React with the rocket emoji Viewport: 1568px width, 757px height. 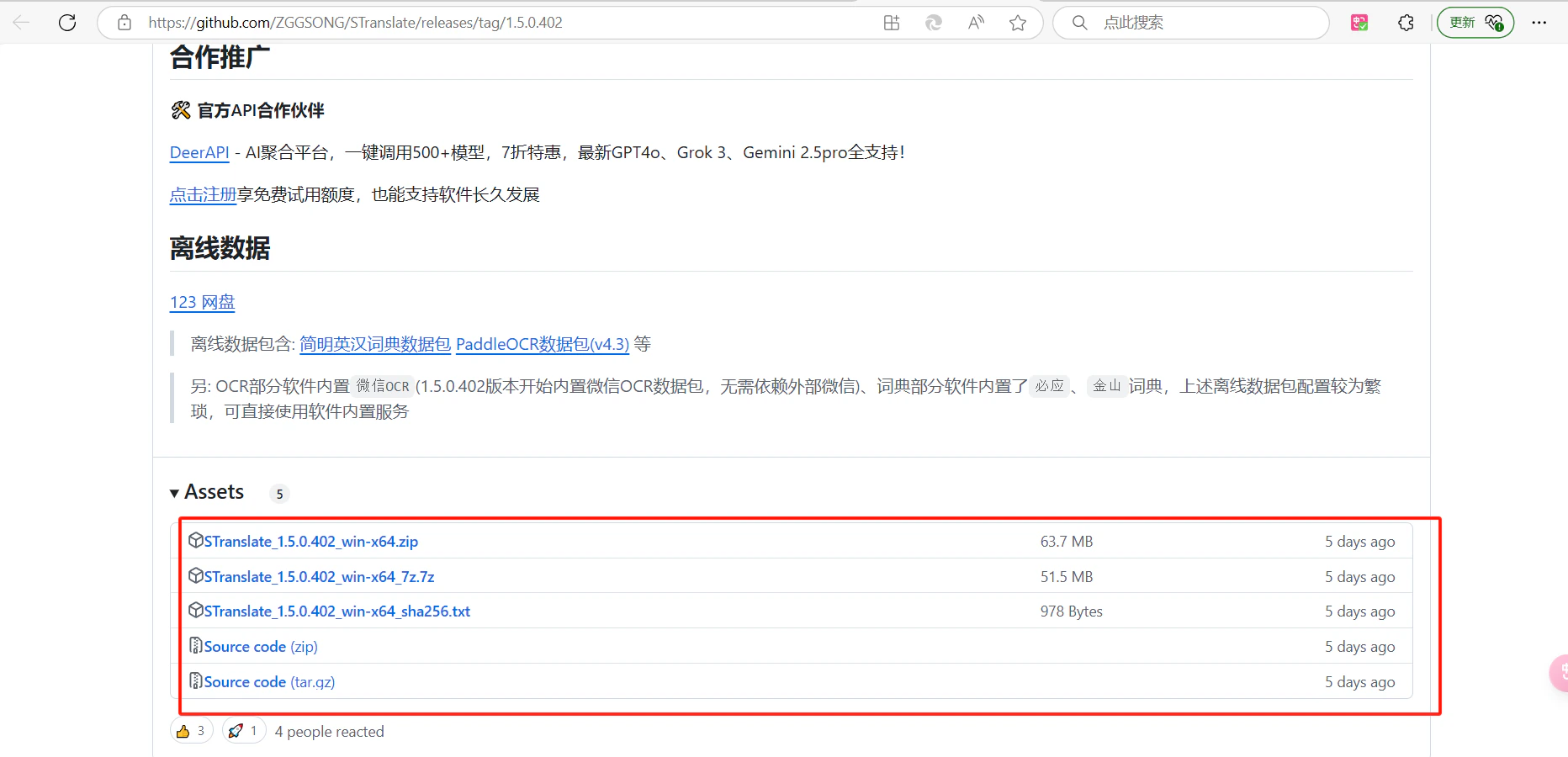245,731
